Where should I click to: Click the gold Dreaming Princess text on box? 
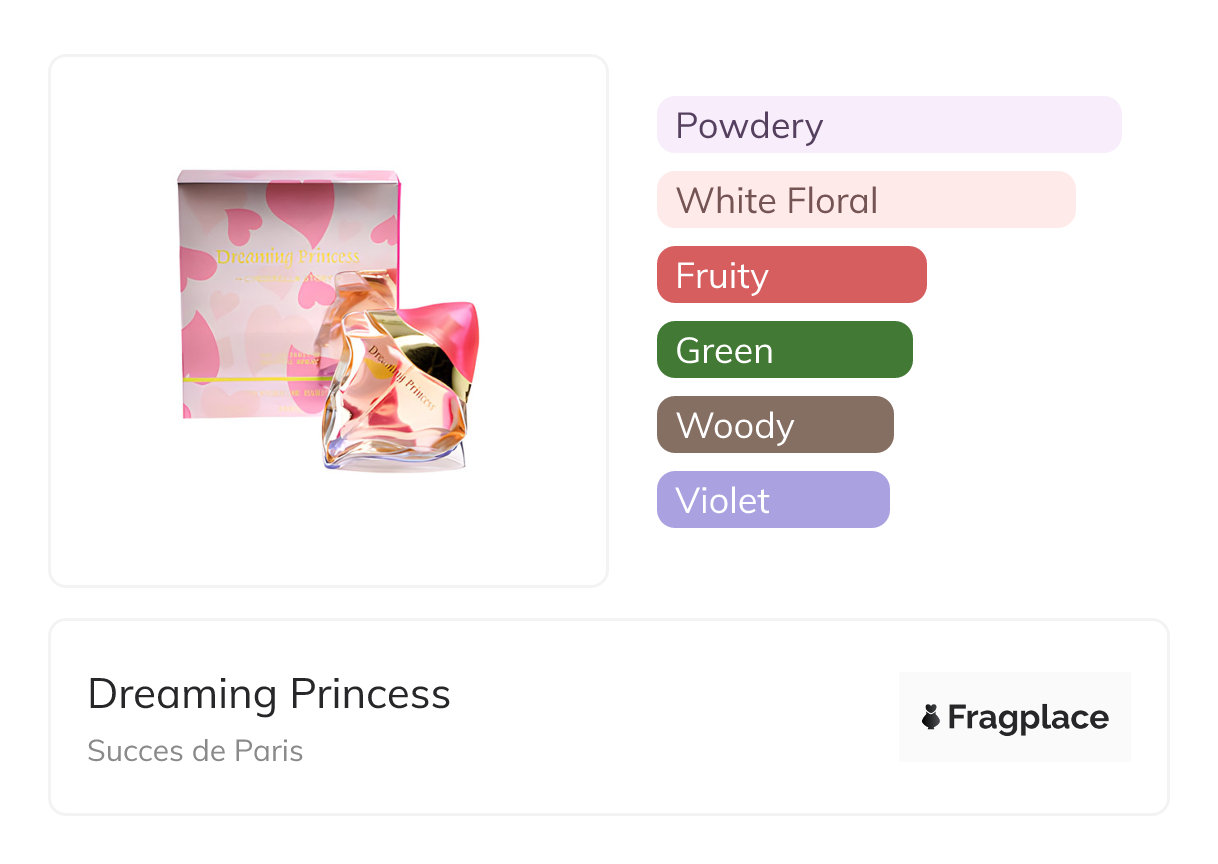coord(287,257)
